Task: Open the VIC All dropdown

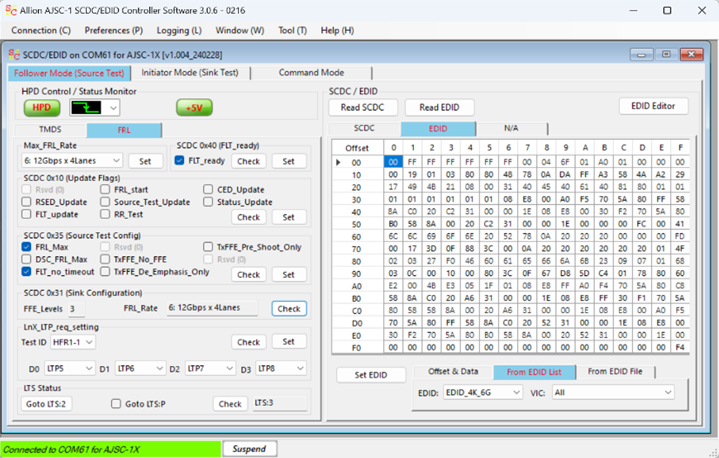Action: (x=613, y=392)
